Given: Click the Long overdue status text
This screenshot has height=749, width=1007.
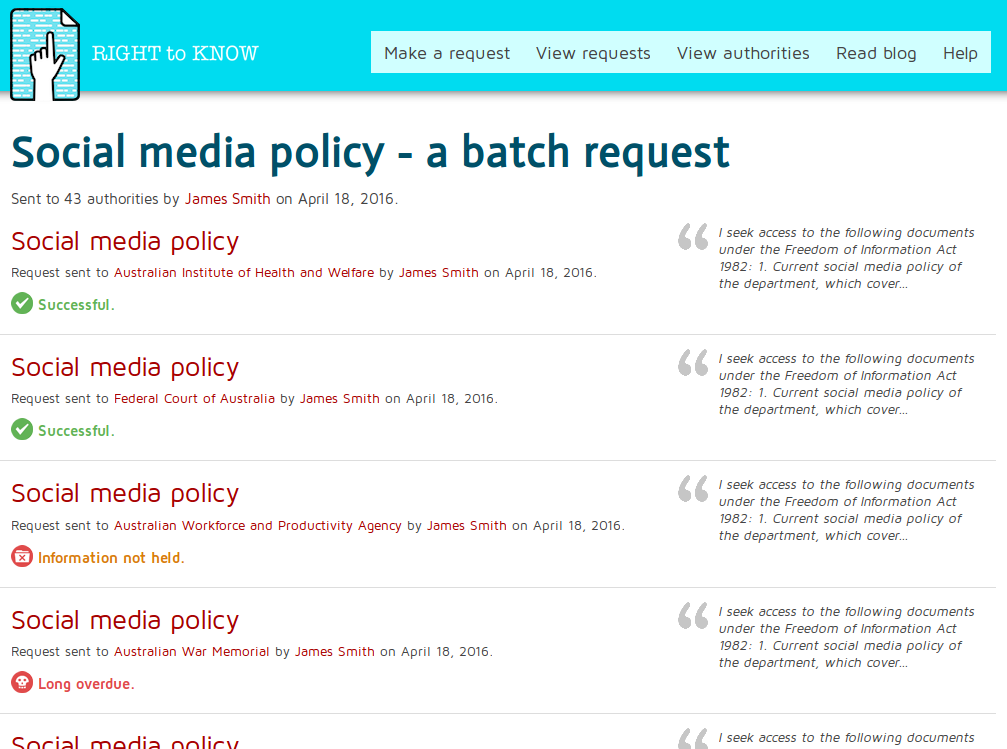Looking at the screenshot, I should click(86, 683).
